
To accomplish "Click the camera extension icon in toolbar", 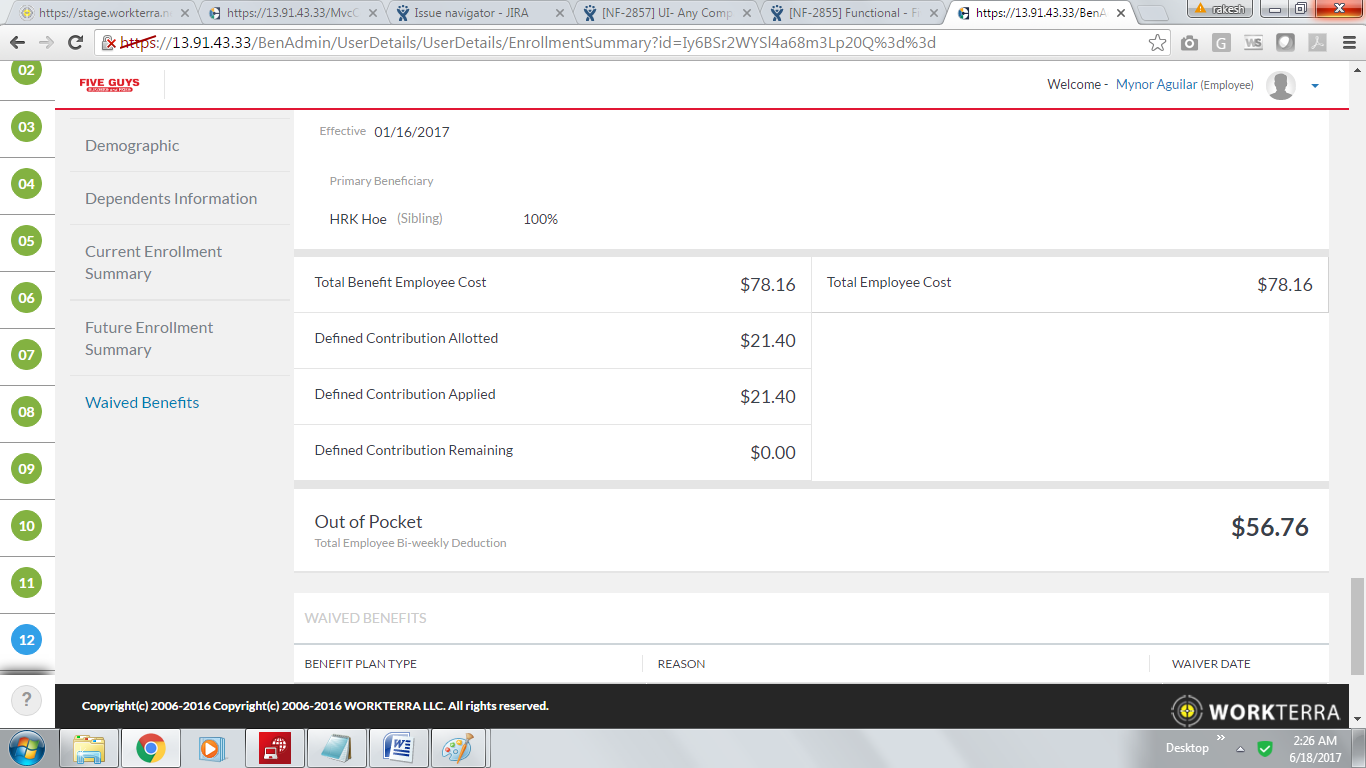I will point(1189,43).
